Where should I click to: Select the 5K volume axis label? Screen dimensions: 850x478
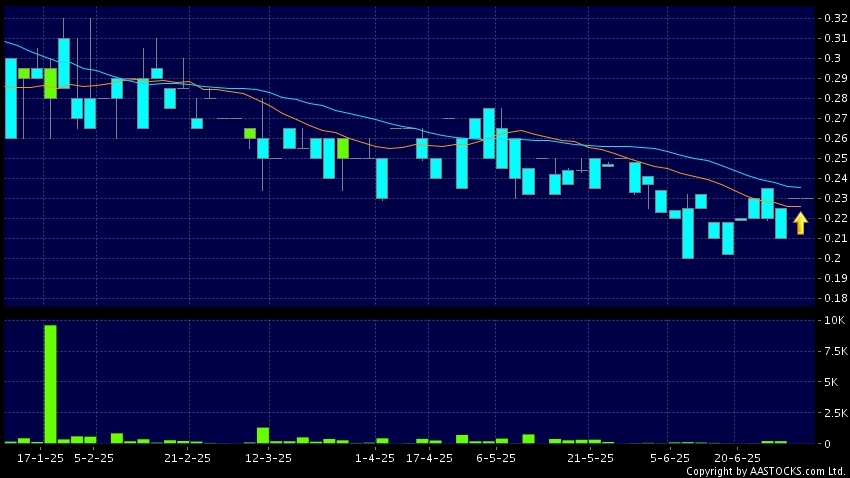click(831, 382)
